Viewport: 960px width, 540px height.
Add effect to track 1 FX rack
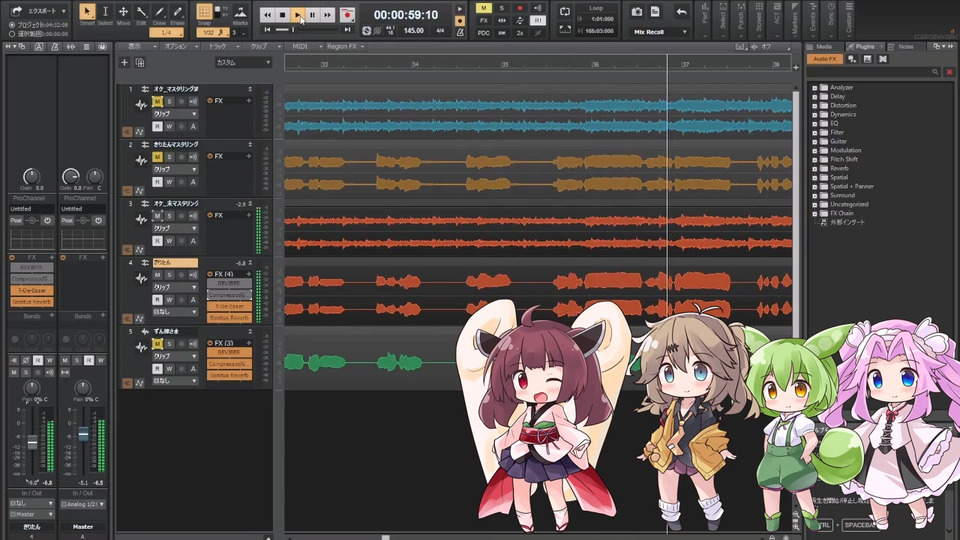click(x=249, y=100)
